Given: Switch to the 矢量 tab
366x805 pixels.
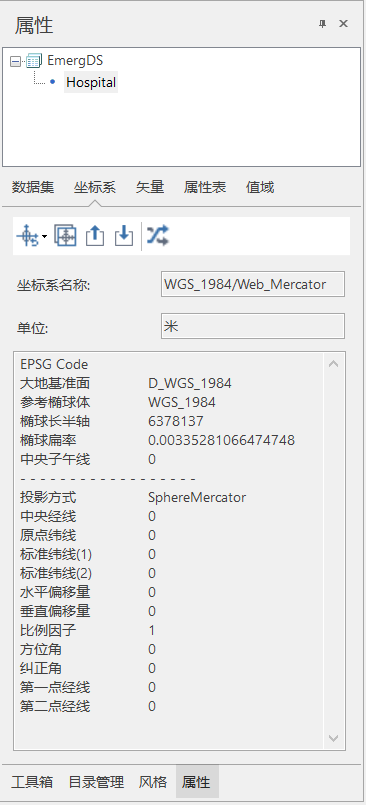Looking at the screenshot, I should [x=150, y=187].
